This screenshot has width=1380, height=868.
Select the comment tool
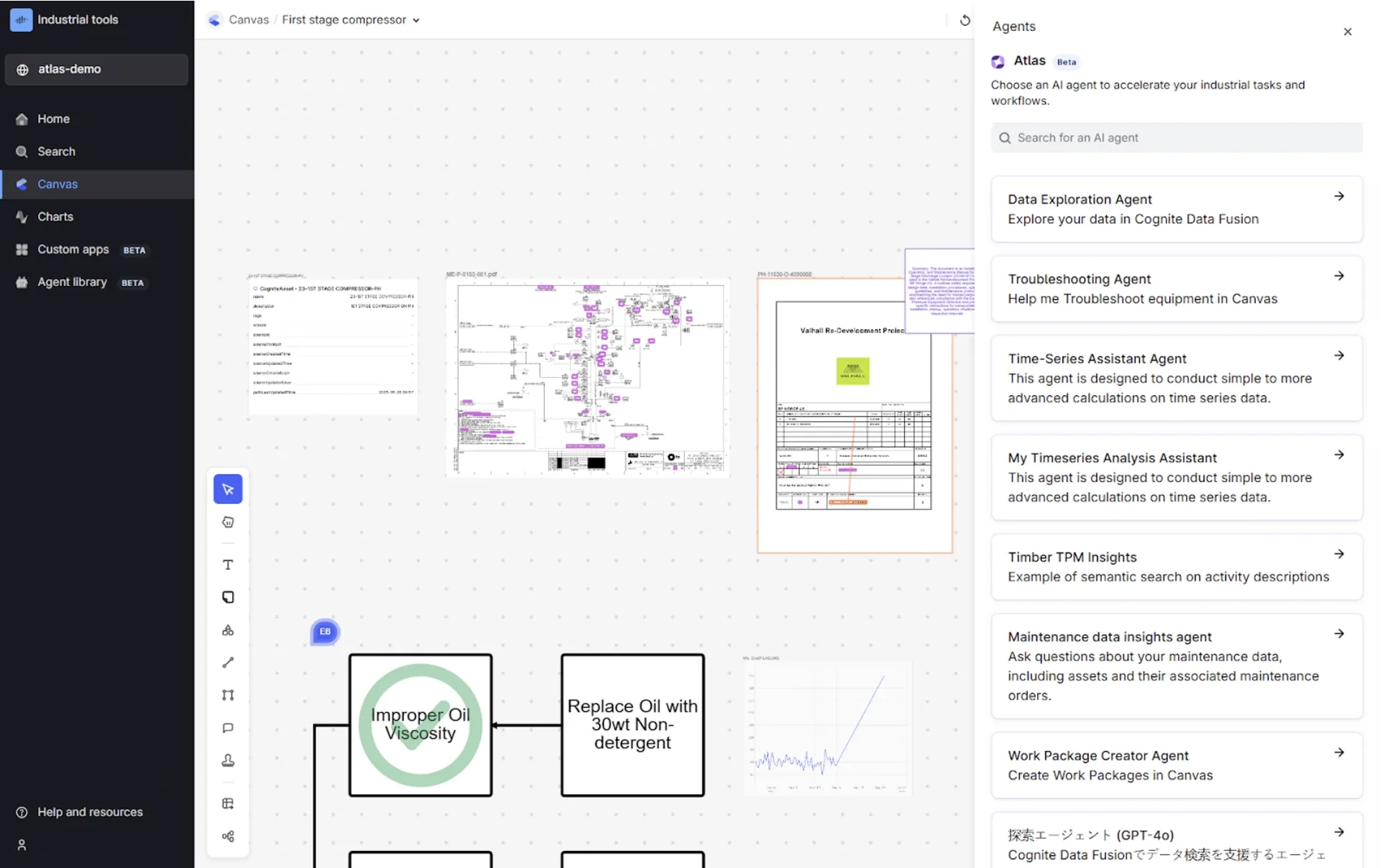228,728
